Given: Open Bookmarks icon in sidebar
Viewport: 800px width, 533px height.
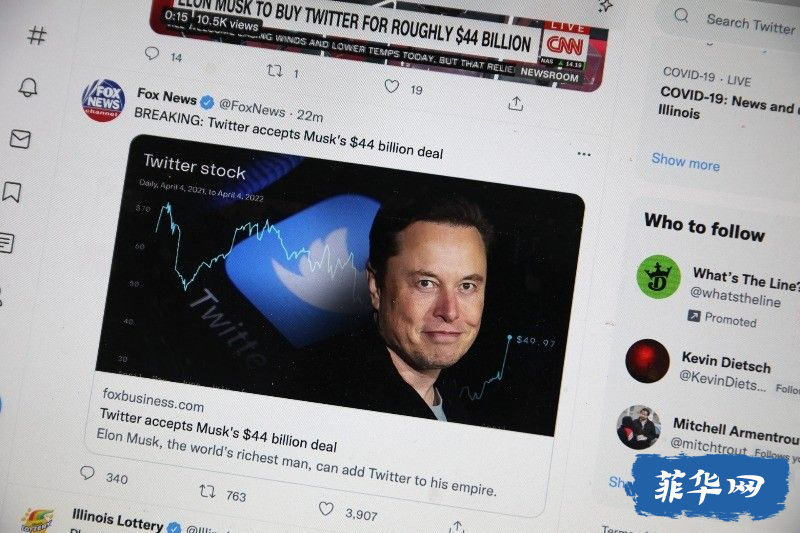Looking at the screenshot, I should pyautogui.click(x=12, y=192).
